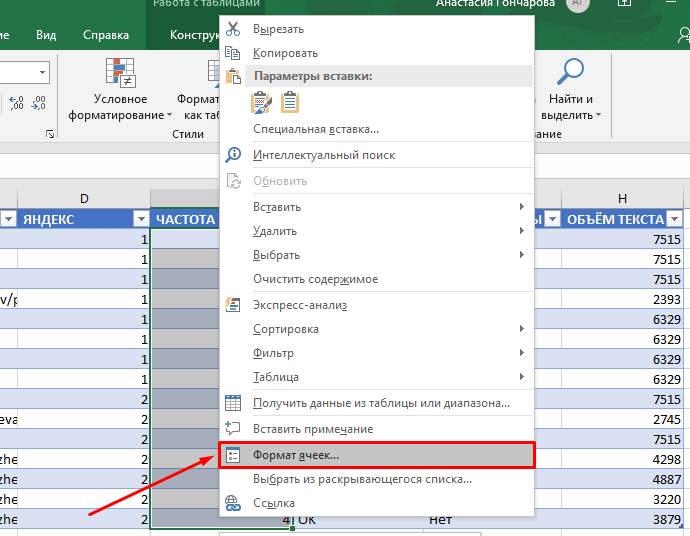Click the Cut (Вырезать) scissors icon

tap(233, 29)
